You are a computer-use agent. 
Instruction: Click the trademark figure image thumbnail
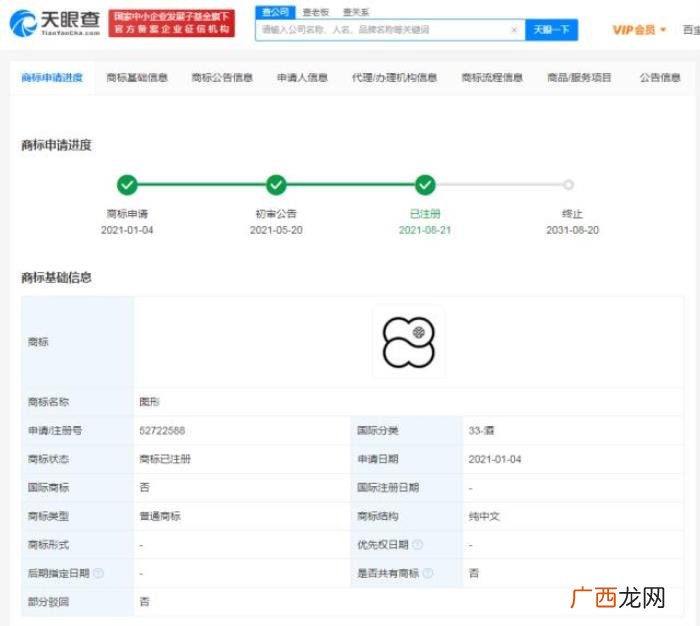click(x=409, y=342)
